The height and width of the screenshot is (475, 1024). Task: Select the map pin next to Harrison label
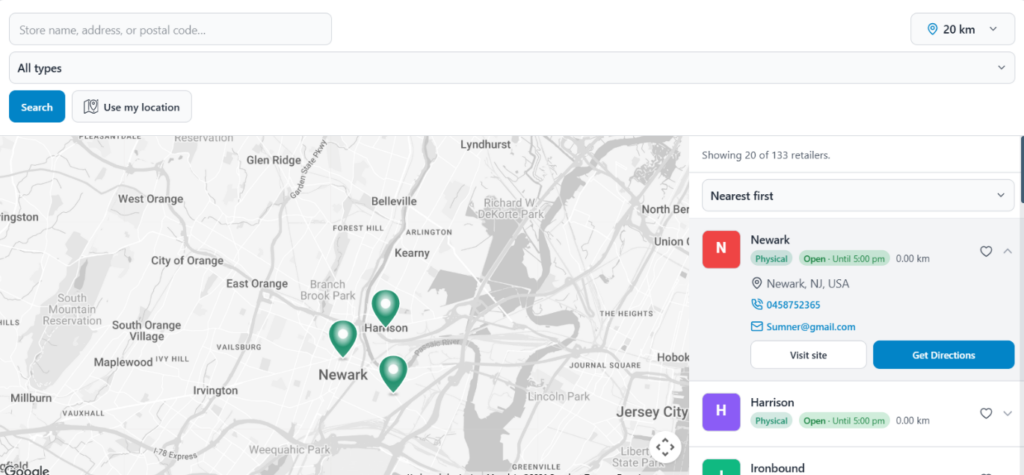coord(385,308)
